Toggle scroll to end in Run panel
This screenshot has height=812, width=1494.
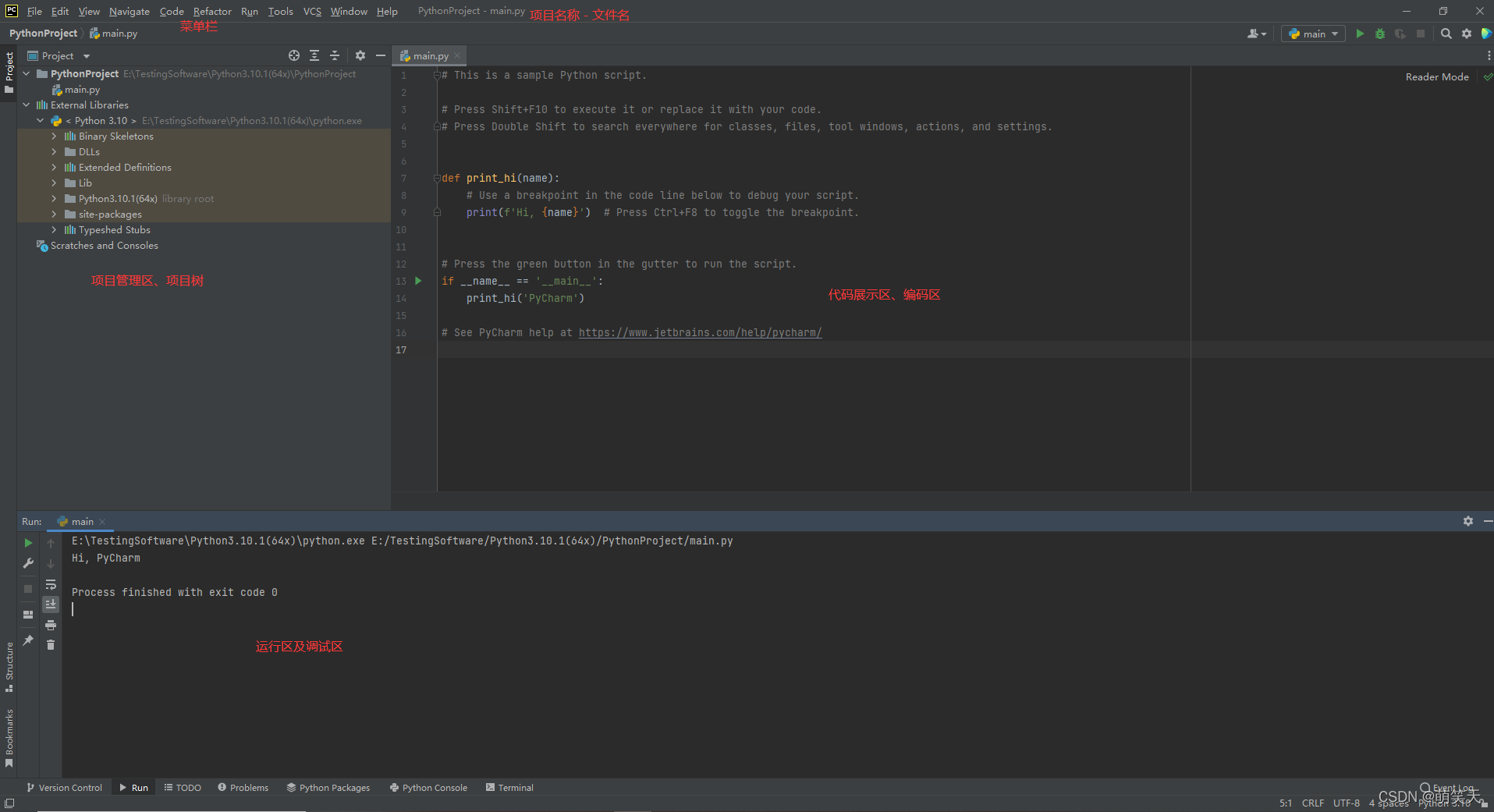(51, 605)
